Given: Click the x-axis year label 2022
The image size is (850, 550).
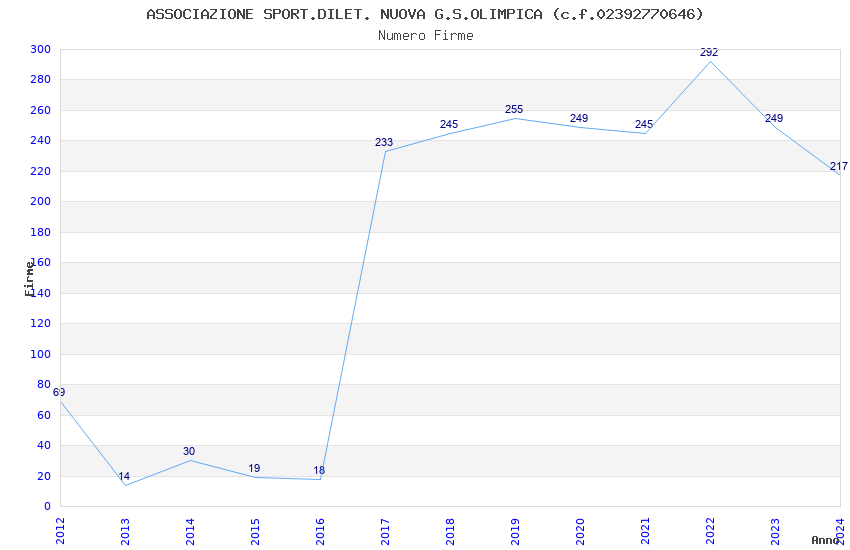Looking at the screenshot, I should 711,531.
